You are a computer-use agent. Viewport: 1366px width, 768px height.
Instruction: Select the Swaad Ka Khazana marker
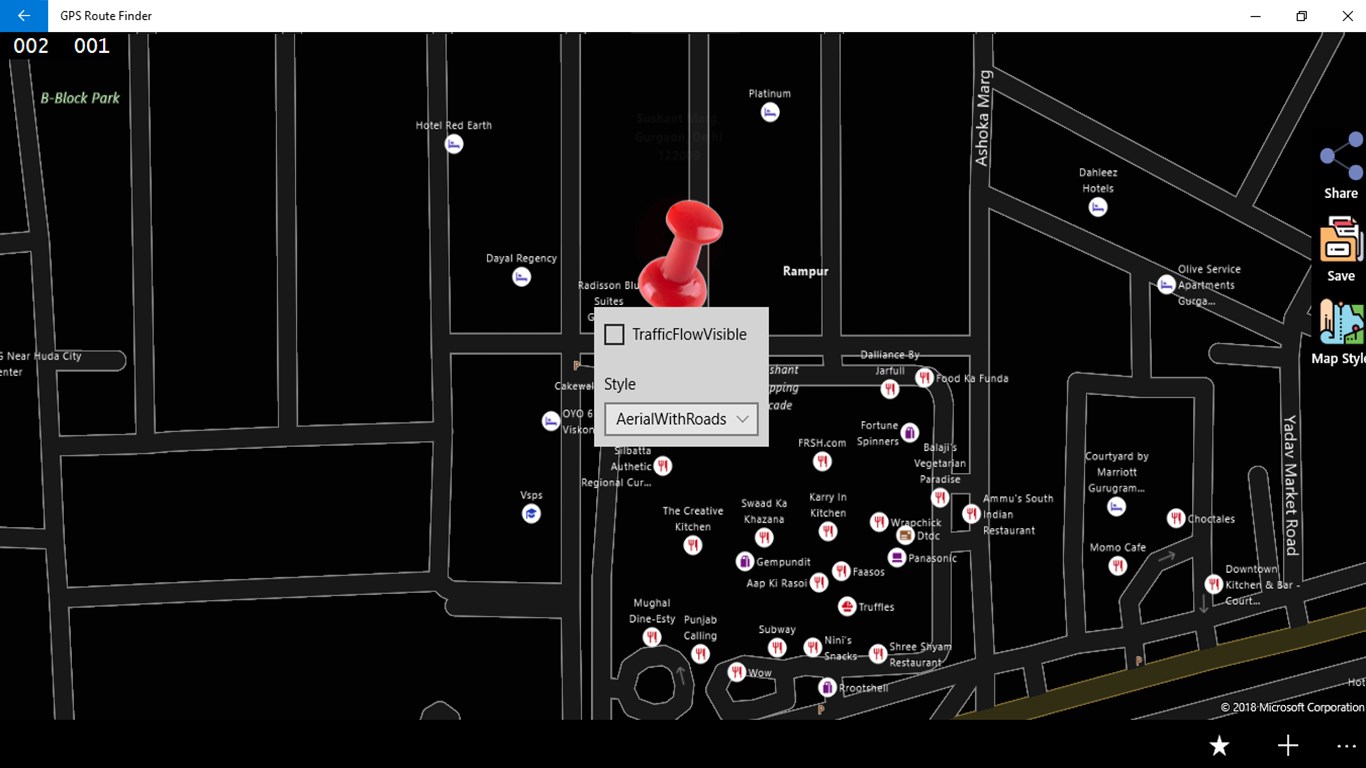tap(764, 538)
